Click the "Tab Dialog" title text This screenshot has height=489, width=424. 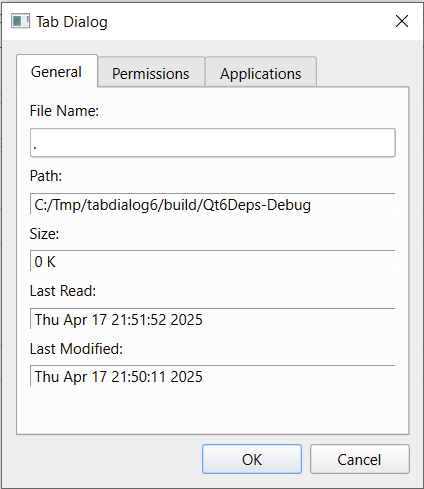point(72,22)
